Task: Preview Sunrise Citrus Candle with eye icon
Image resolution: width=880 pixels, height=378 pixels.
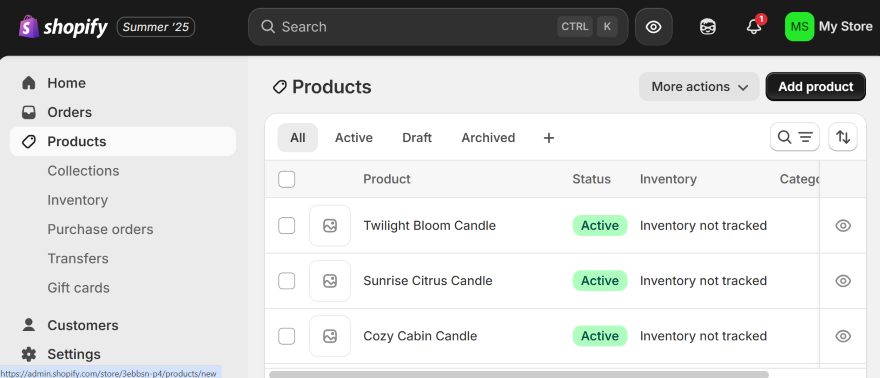Action: click(x=843, y=280)
